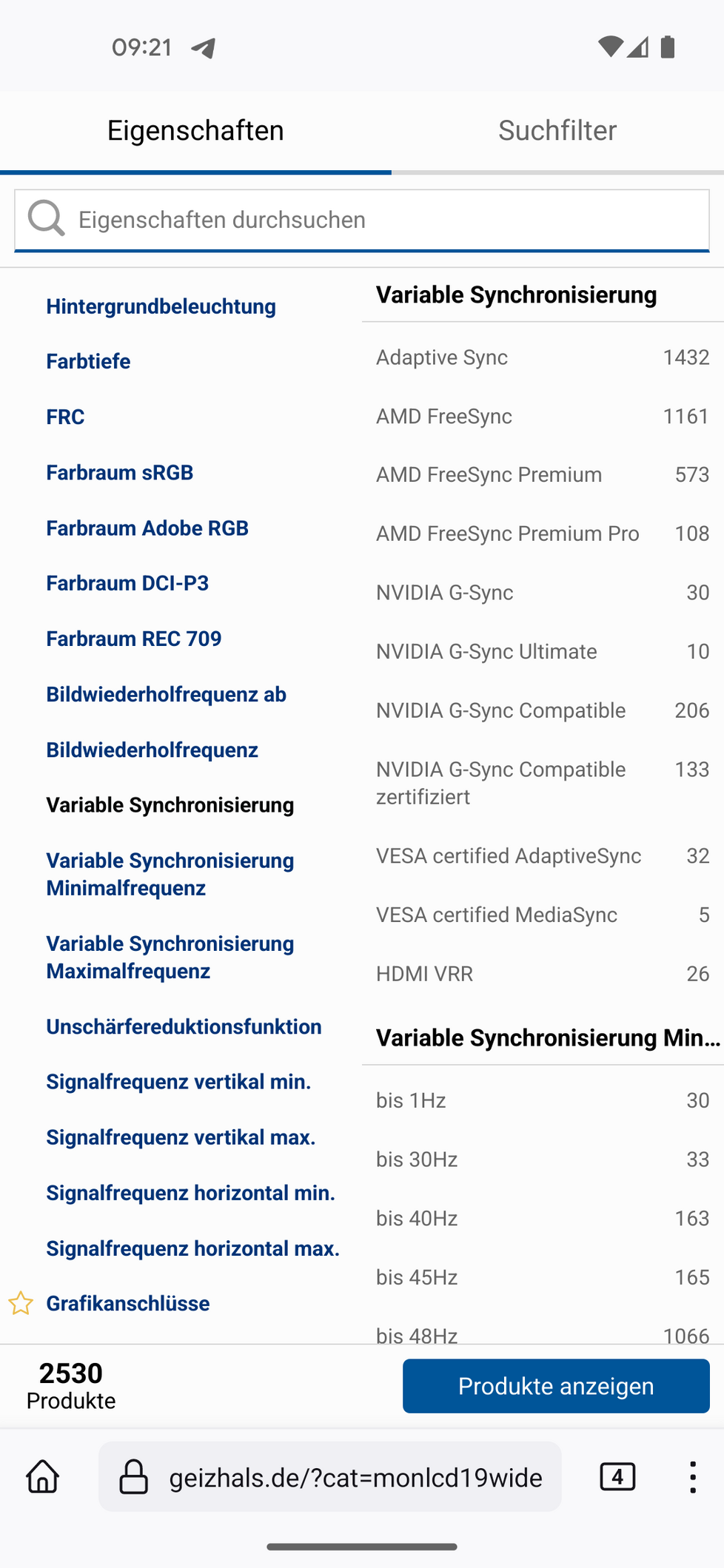Select the Eigenschaften tab
The image size is (724, 1568).
195,131
